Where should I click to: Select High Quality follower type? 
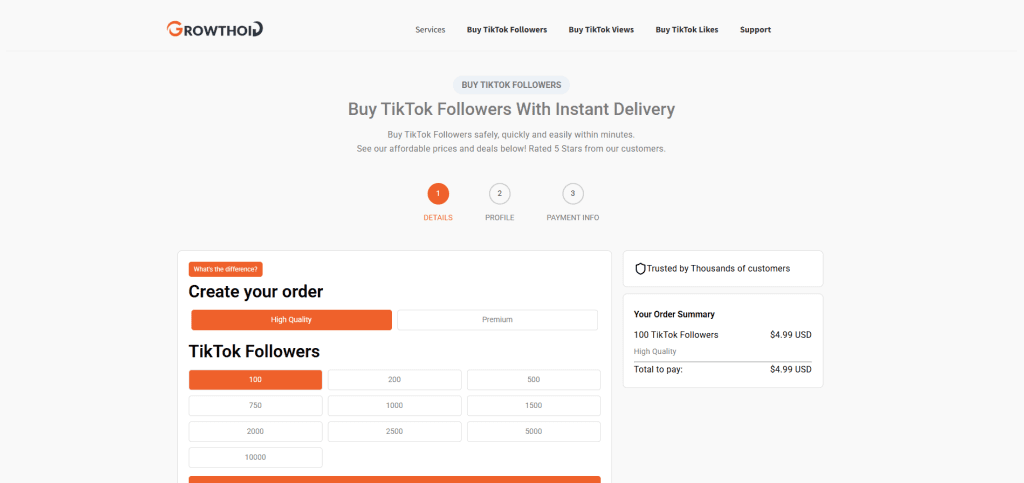[x=292, y=320]
